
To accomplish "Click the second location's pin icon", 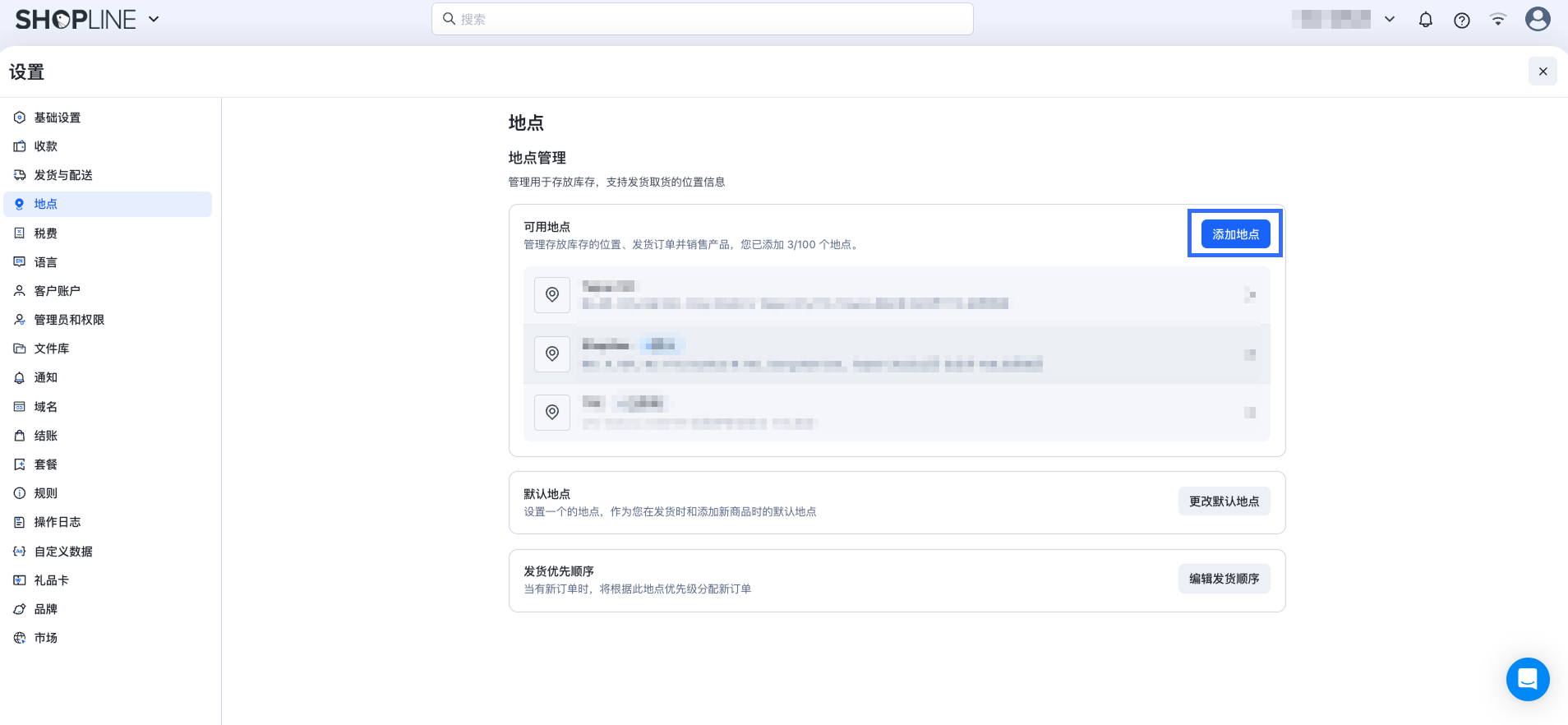I will point(552,354).
